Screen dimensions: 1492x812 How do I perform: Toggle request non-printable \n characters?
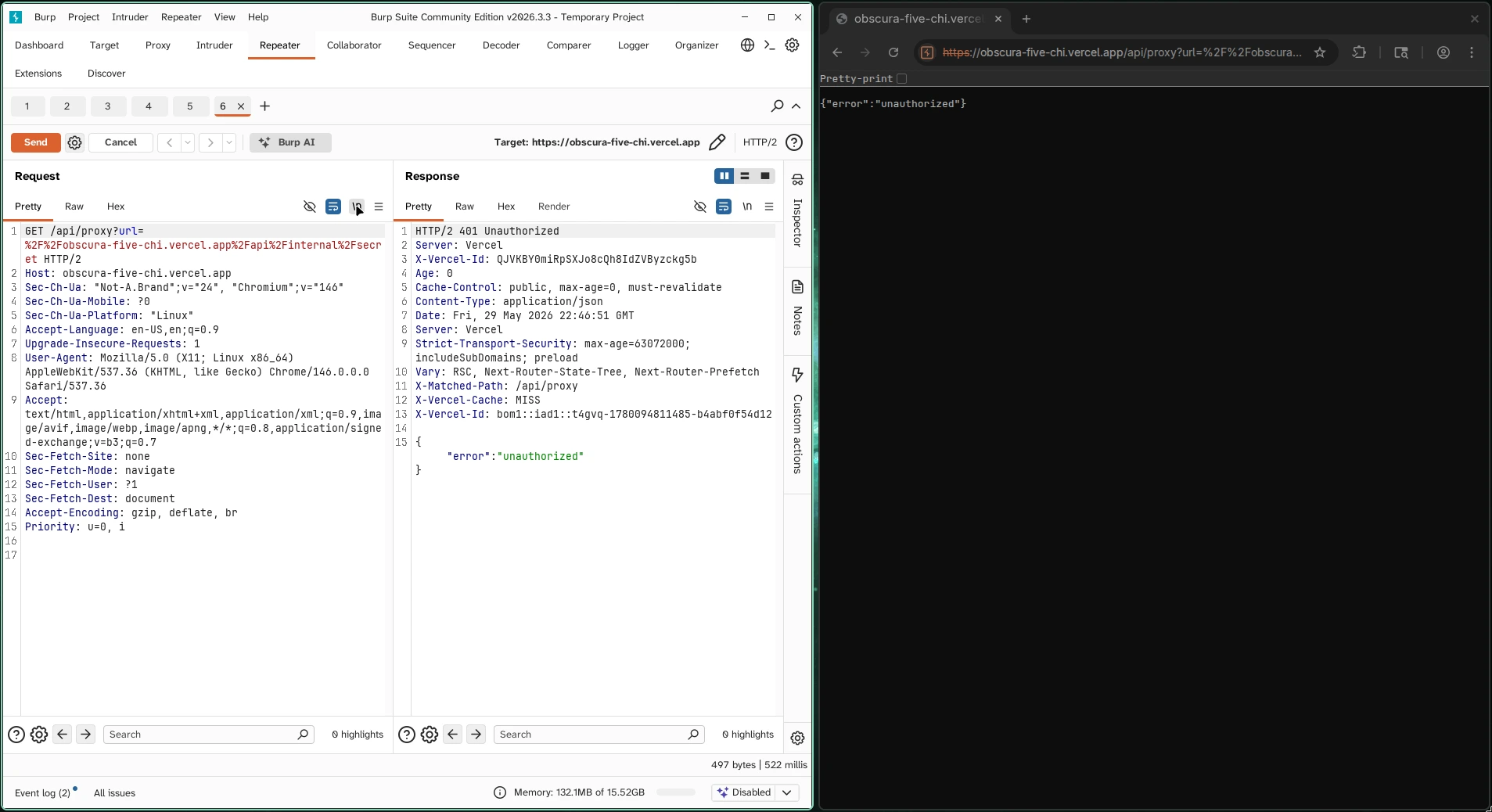tap(357, 207)
